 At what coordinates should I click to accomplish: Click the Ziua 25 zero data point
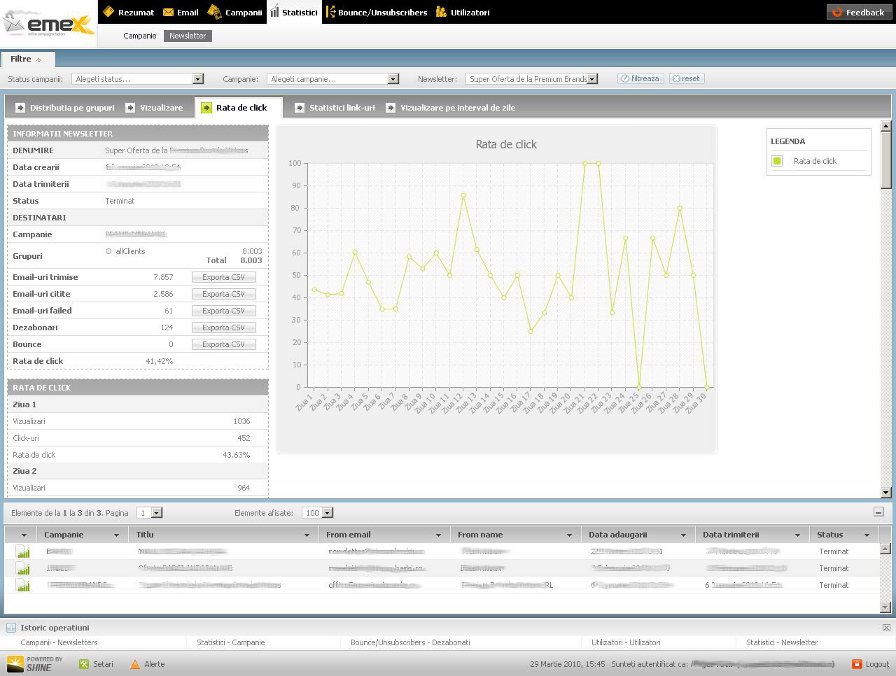pyautogui.click(x=639, y=387)
